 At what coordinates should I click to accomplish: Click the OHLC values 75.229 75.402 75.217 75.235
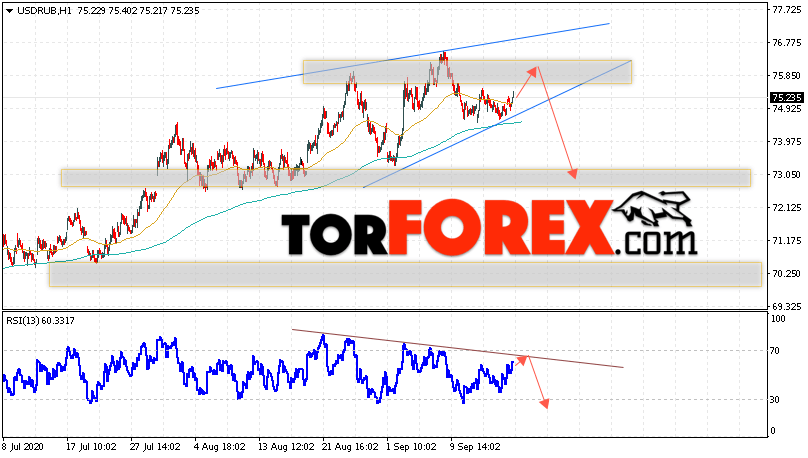pos(138,11)
